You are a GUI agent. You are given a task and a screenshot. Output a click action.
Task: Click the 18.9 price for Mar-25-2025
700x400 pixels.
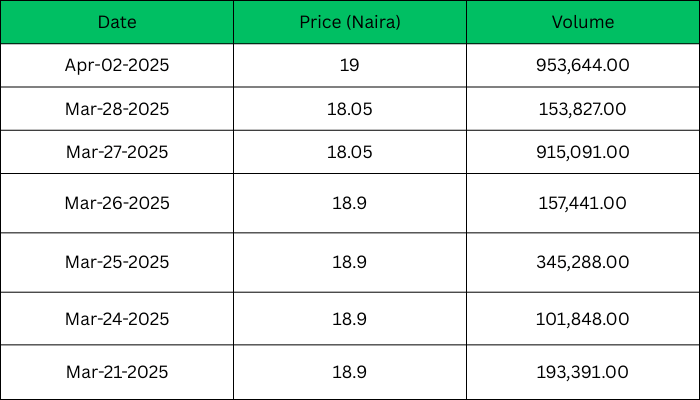pyautogui.click(x=350, y=262)
